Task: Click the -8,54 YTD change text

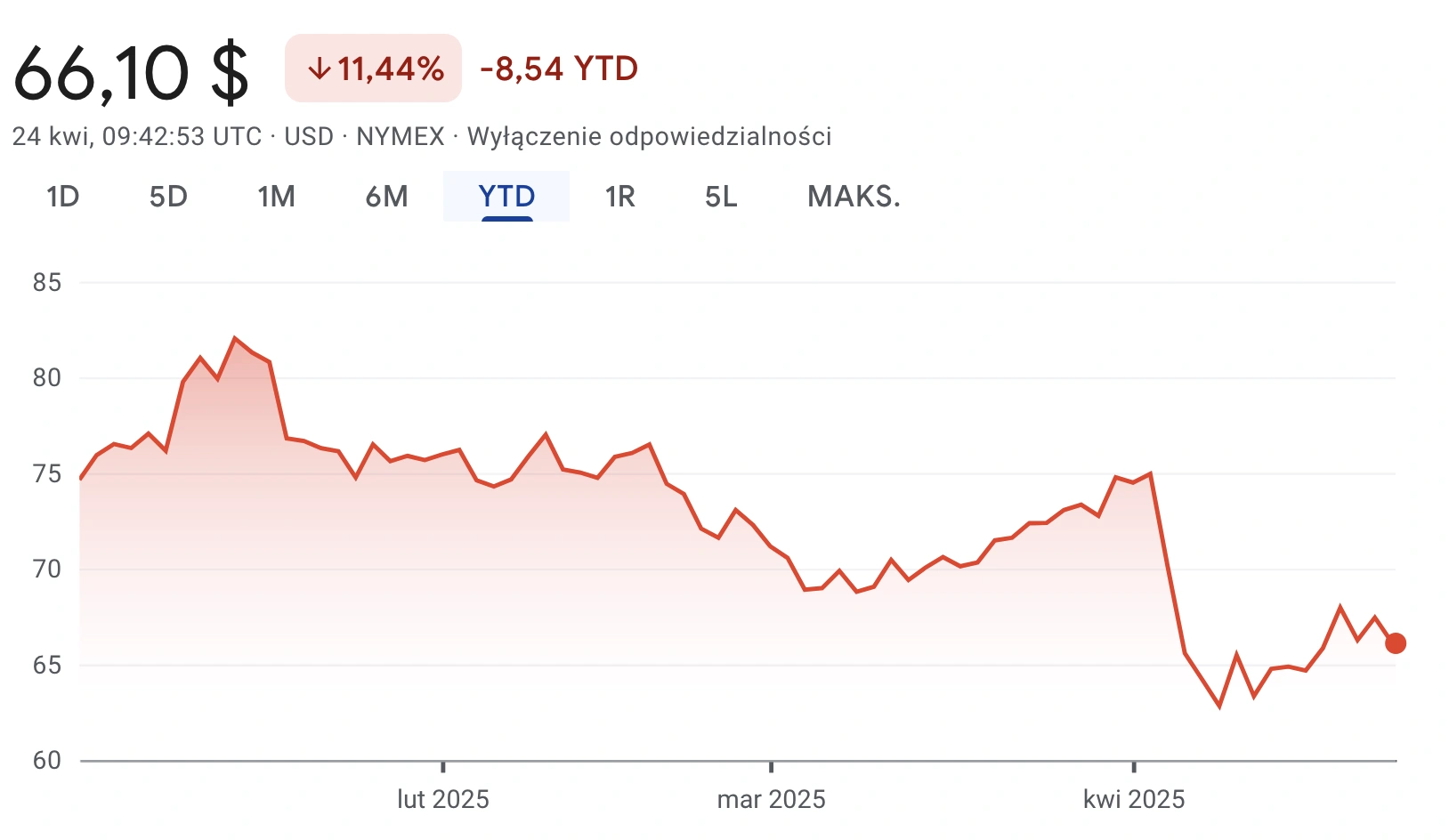Action: [559, 69]
